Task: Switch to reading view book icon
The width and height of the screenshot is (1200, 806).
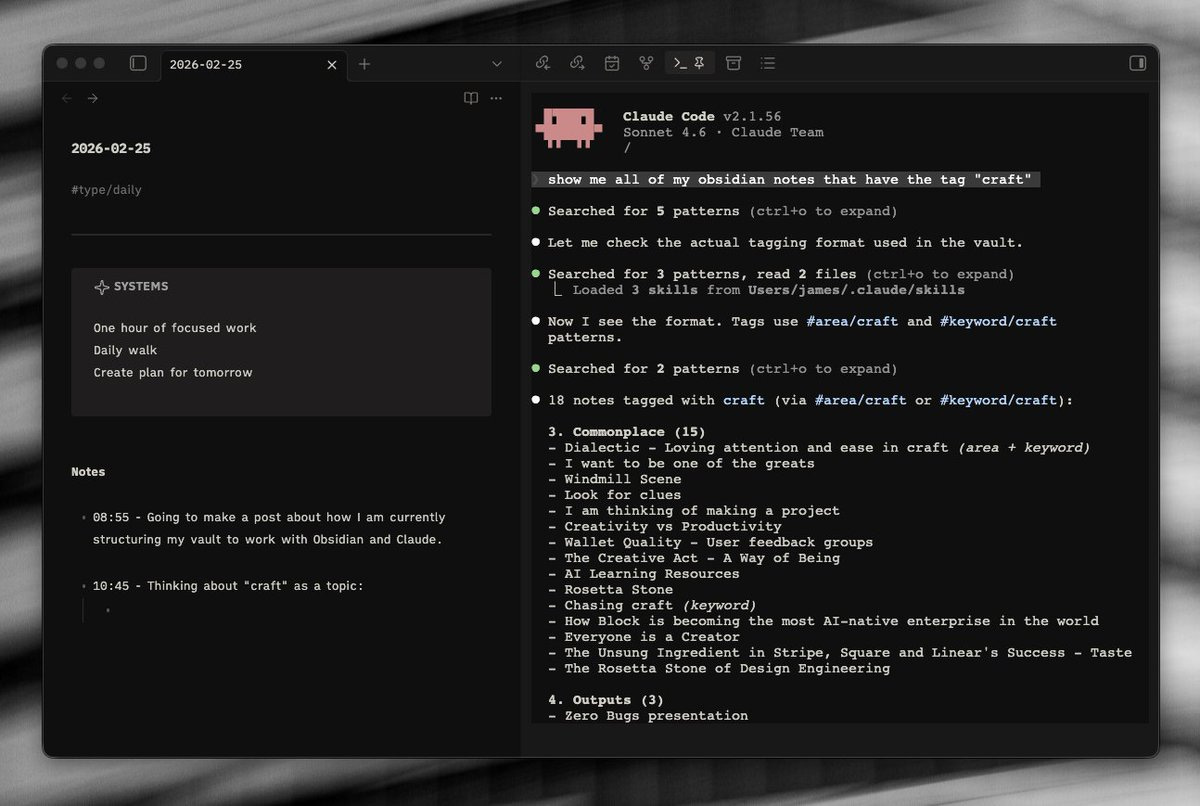Action: (470, 98)
